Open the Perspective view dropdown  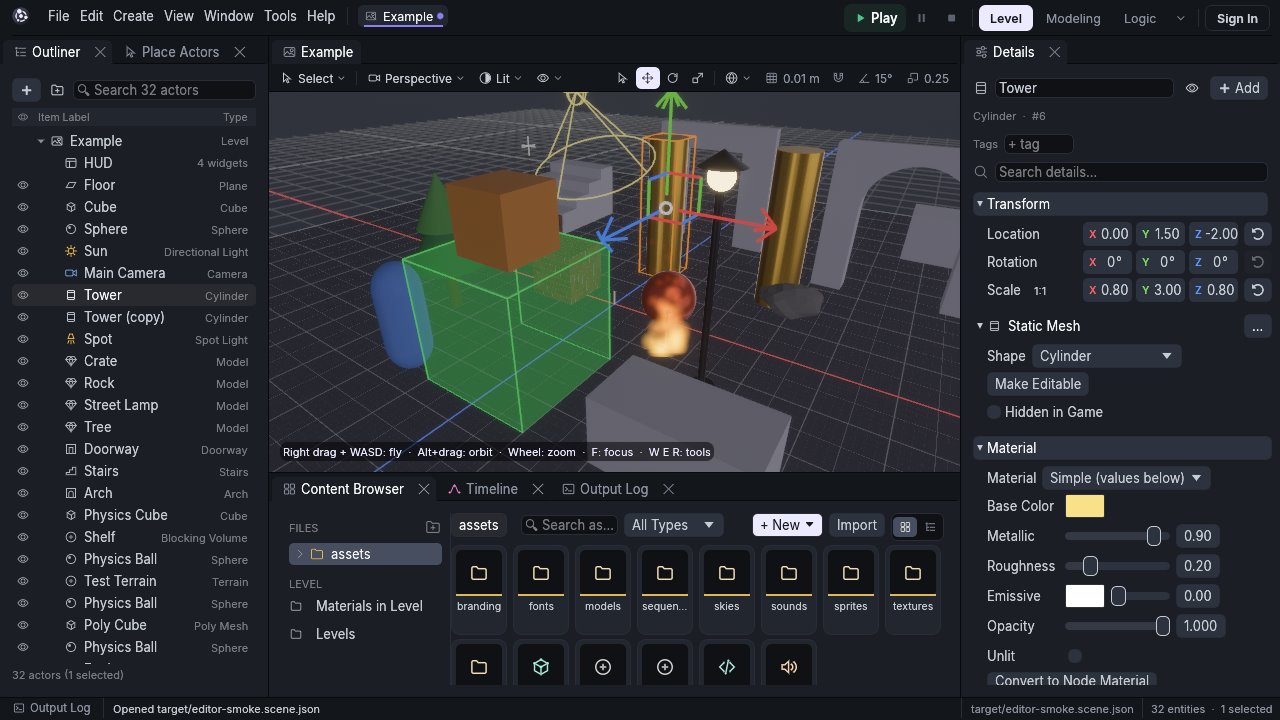pos(416,78)
